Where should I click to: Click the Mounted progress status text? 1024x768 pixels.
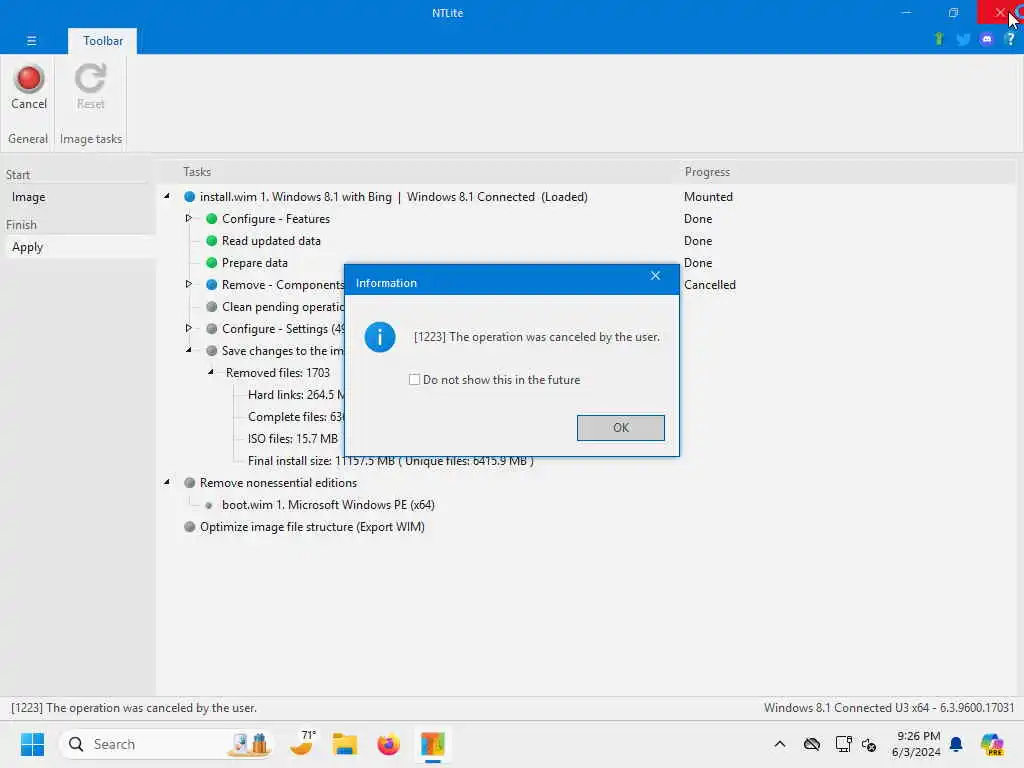[708, 197]
